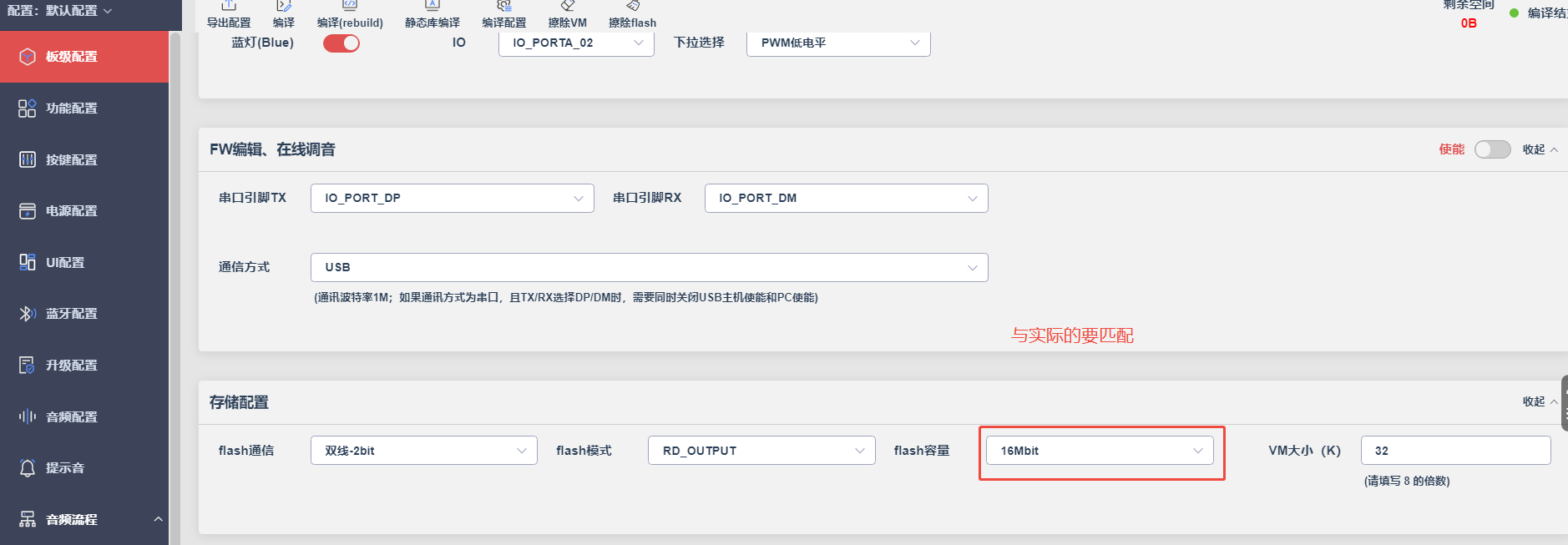Click the 编译(rebuild) toolbar icon
Viewport: 1568px width, 545px height.
[350, 6]
